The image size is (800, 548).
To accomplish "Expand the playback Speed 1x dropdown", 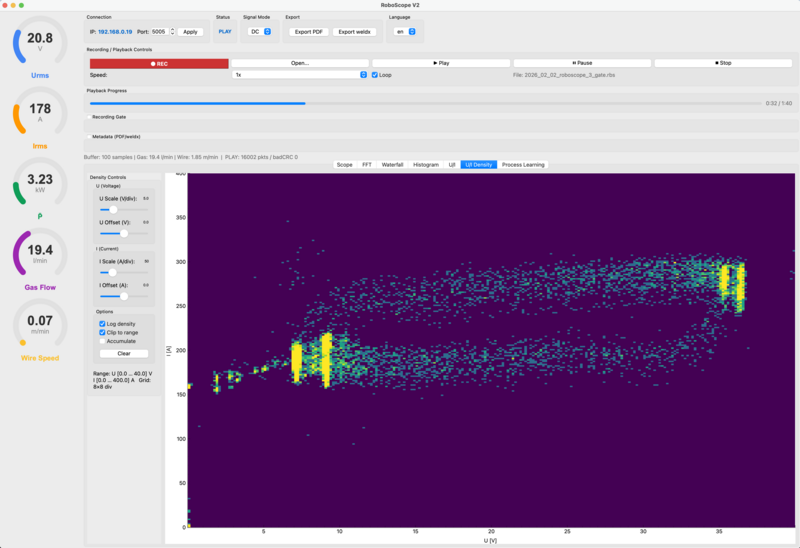I will (299, 74).
